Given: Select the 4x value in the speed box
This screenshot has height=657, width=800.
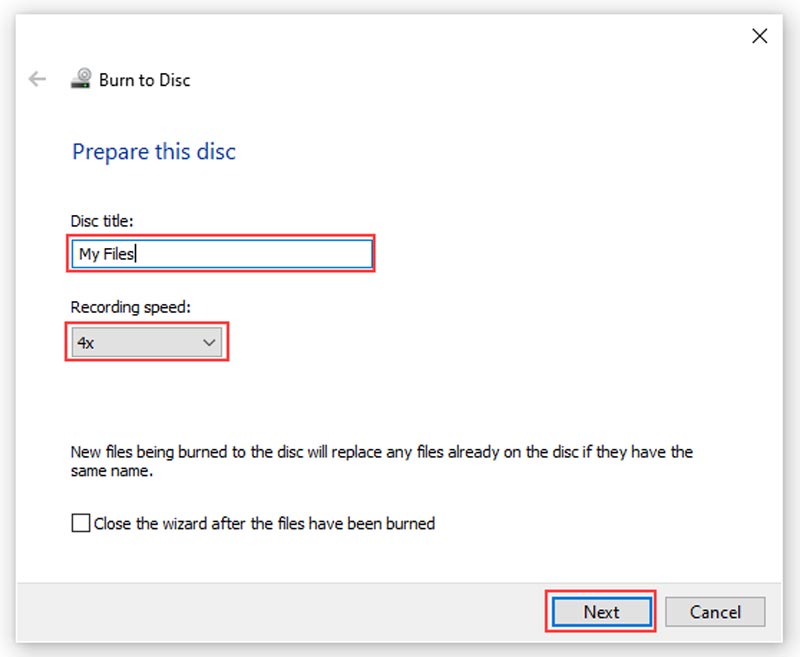Looking at the screenshot, I should point(88,342).
